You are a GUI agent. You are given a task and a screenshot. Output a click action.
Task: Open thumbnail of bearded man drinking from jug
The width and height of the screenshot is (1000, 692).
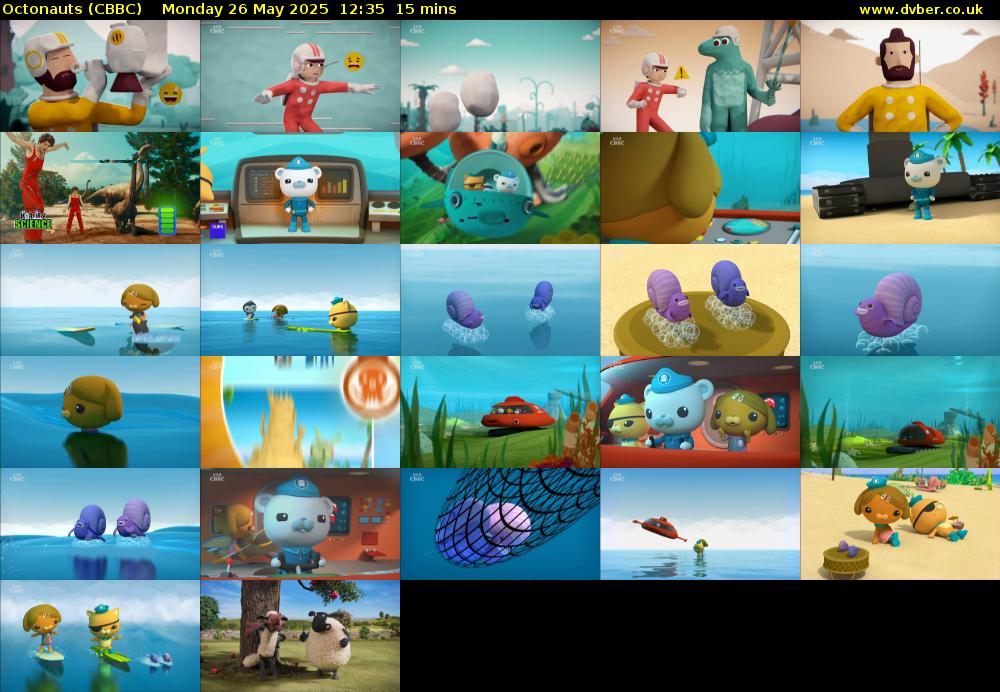(100, 76)
